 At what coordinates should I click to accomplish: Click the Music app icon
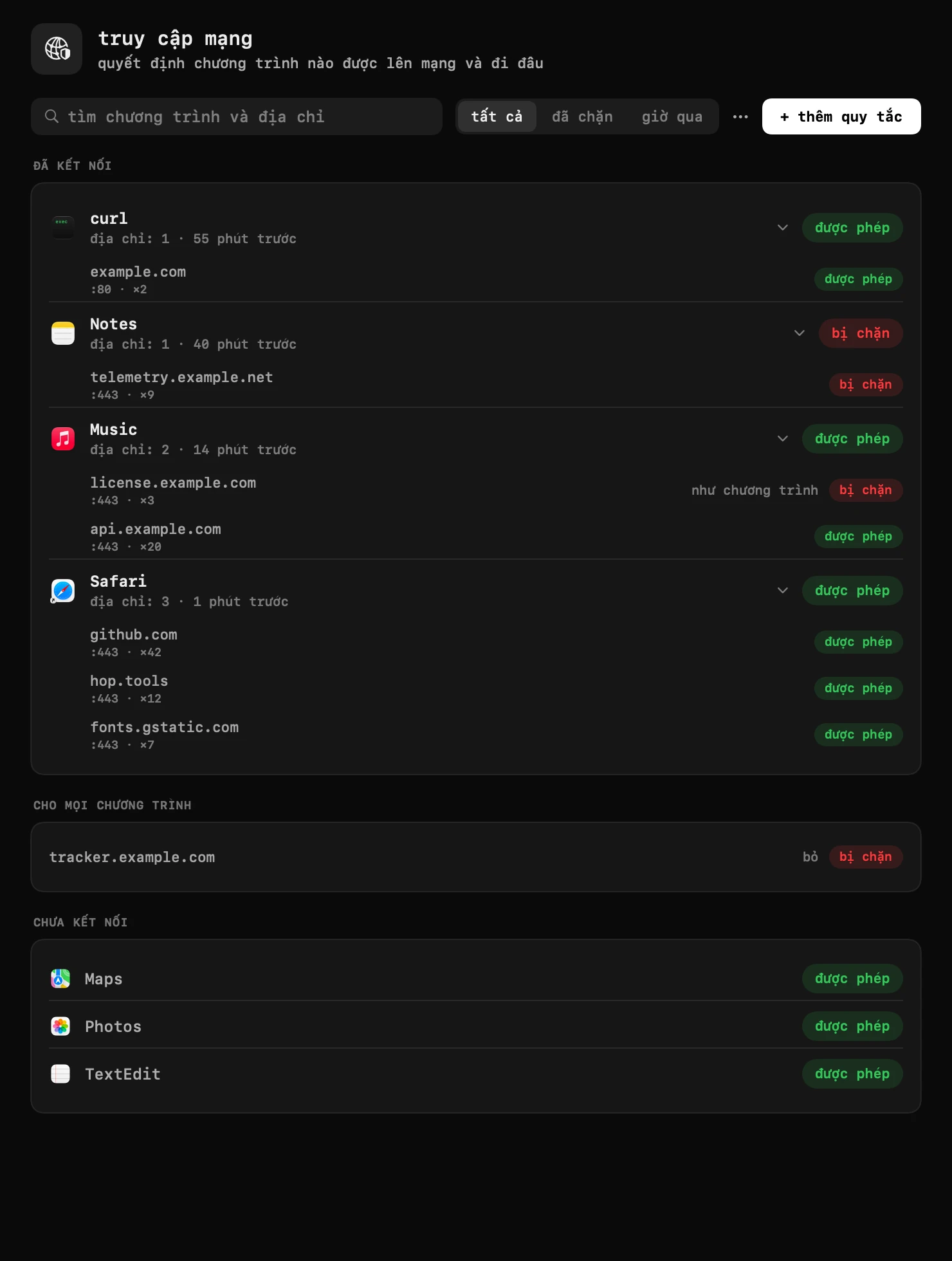coord(62,439)
